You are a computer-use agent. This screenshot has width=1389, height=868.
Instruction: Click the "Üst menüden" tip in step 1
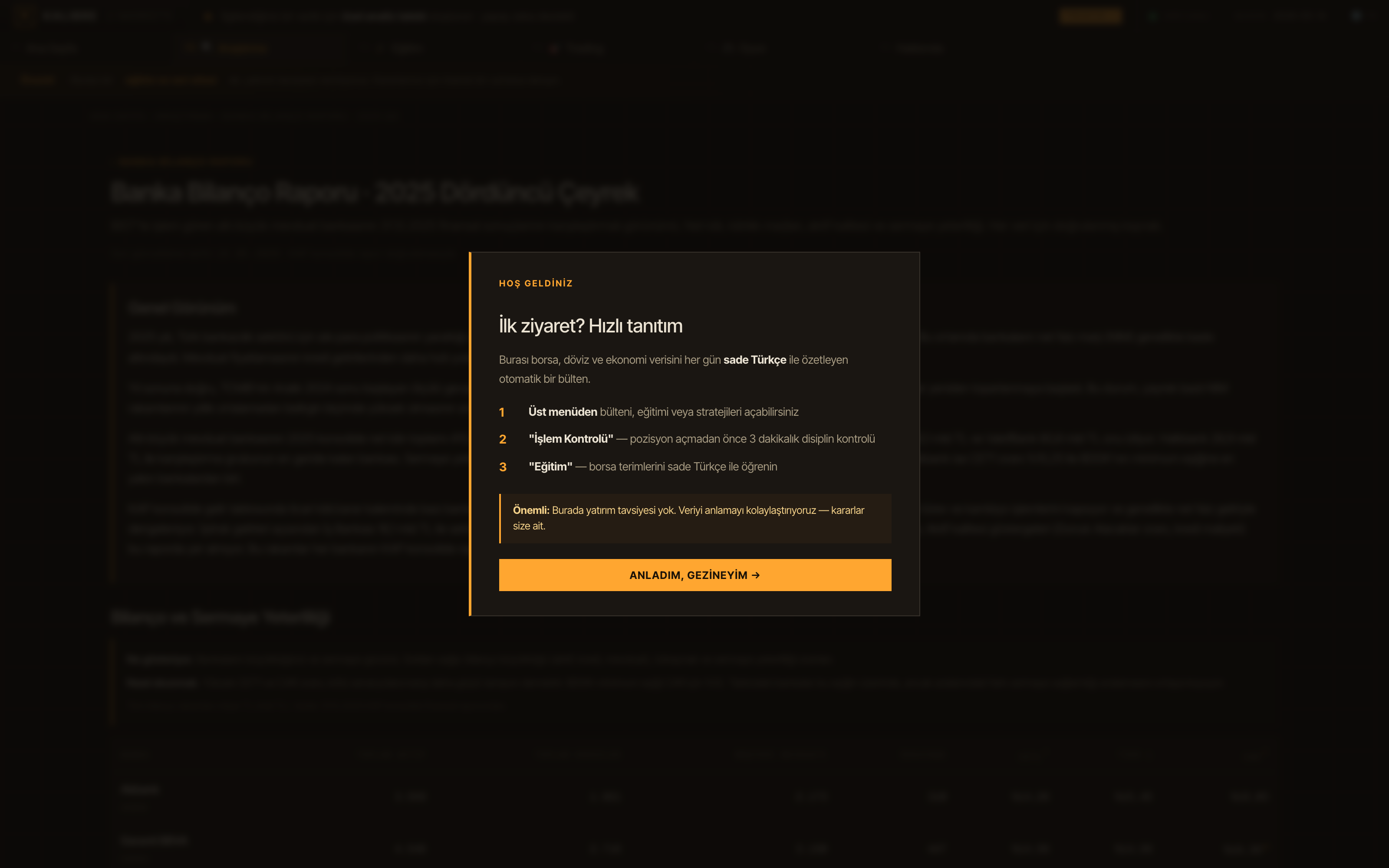(663, 411)
